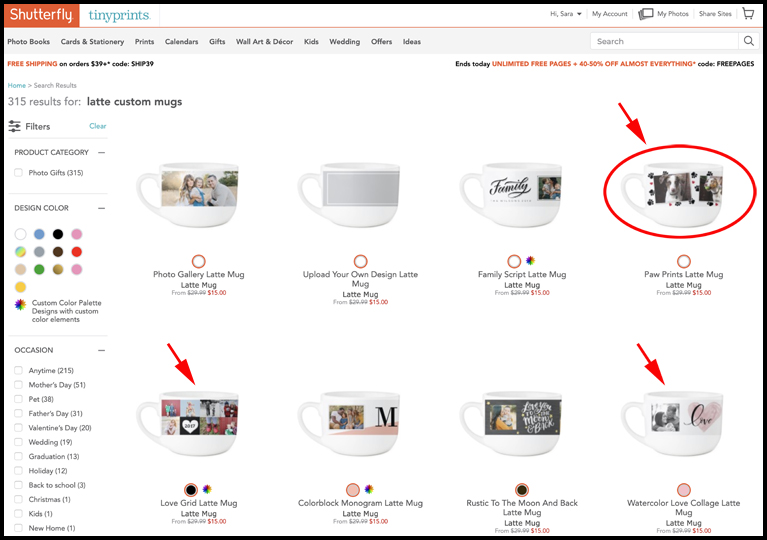Click the My Account link
767x540 pixels.
click(609, 14)
